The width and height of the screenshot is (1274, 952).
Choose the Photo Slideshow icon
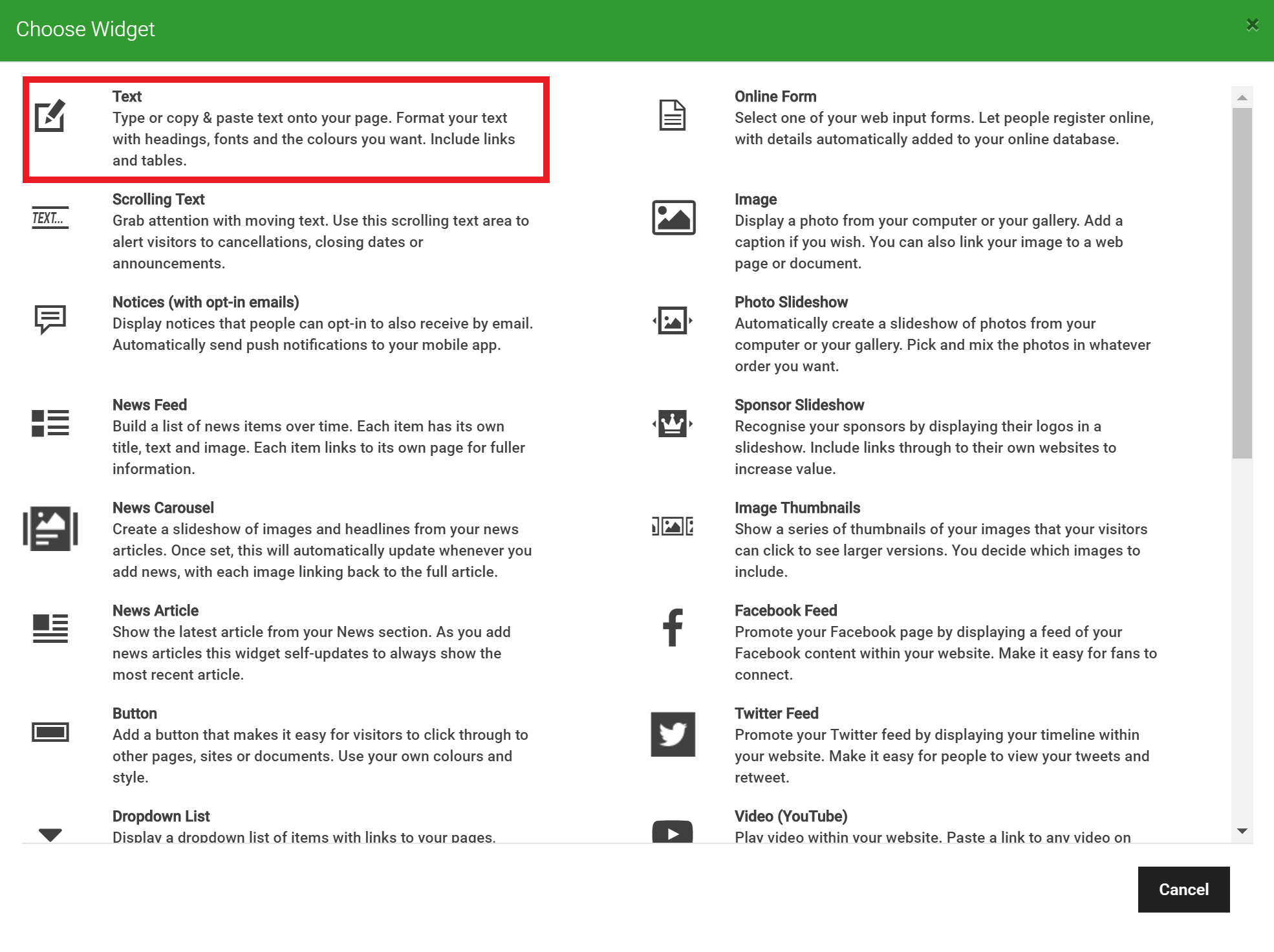[673, 320]
